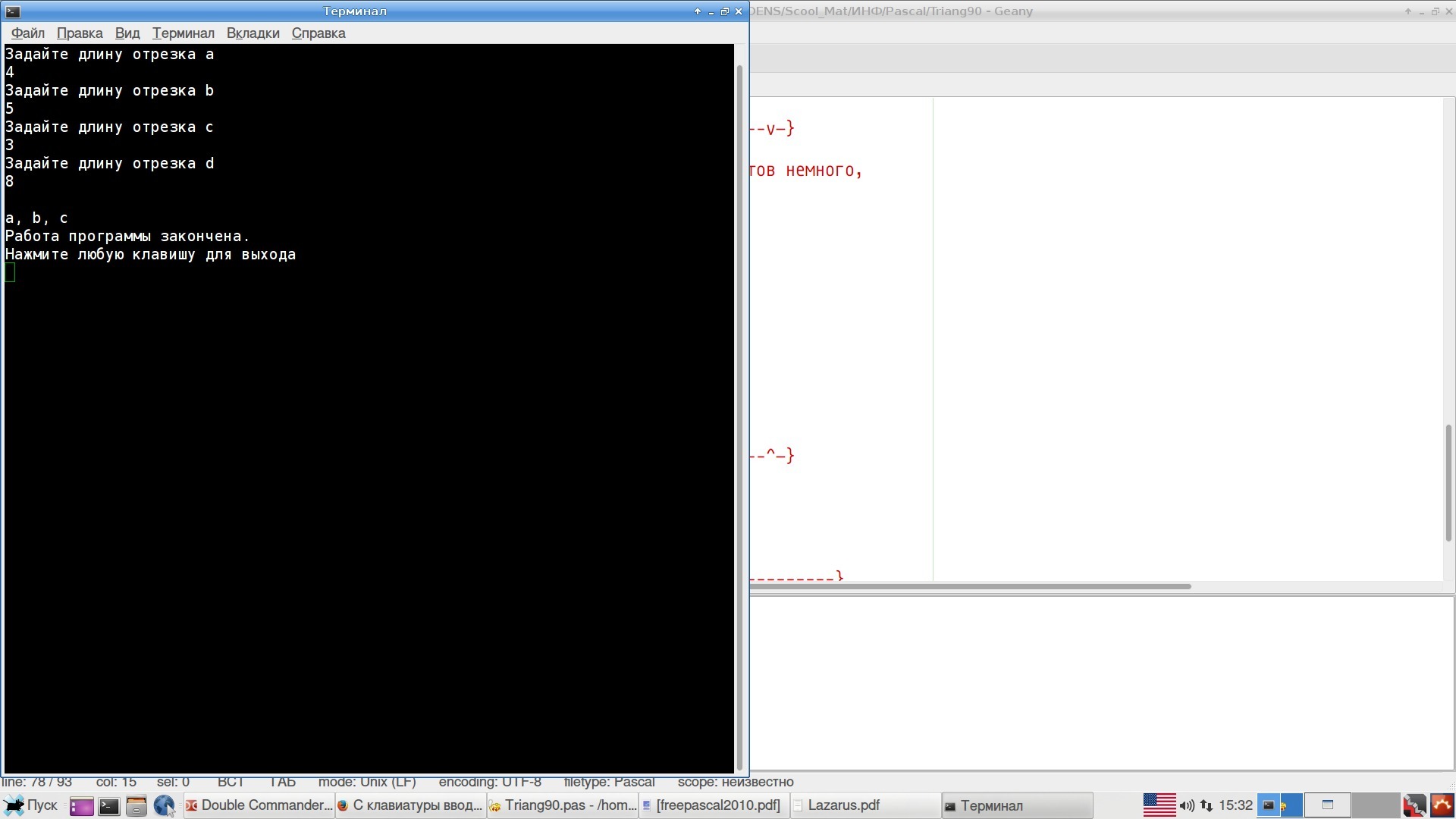Open the Вкладки menu
The height and width of the screenshot is (819, 1456).
click(253, 33)
